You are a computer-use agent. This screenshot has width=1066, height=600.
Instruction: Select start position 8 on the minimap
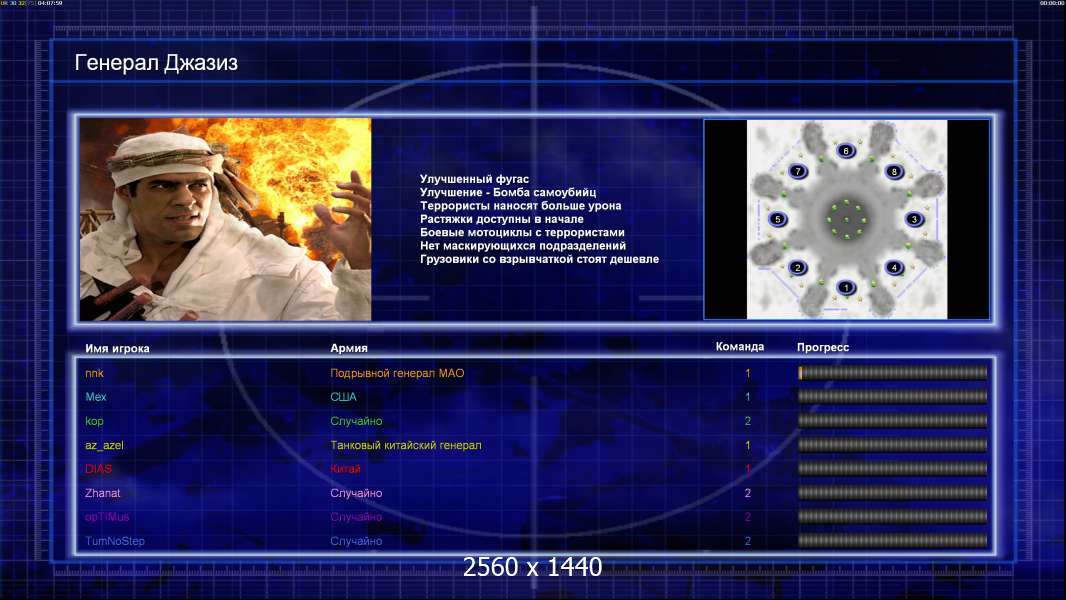pos(894,171)
